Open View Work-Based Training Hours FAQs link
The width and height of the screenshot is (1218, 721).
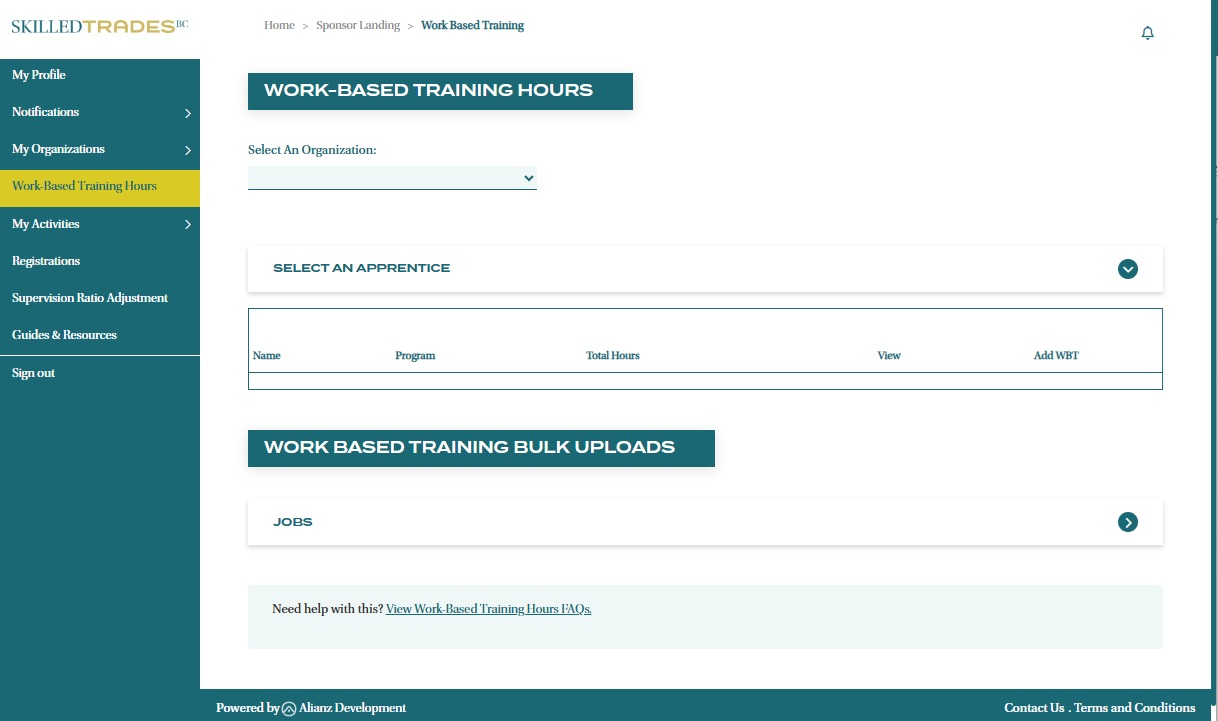488,608
